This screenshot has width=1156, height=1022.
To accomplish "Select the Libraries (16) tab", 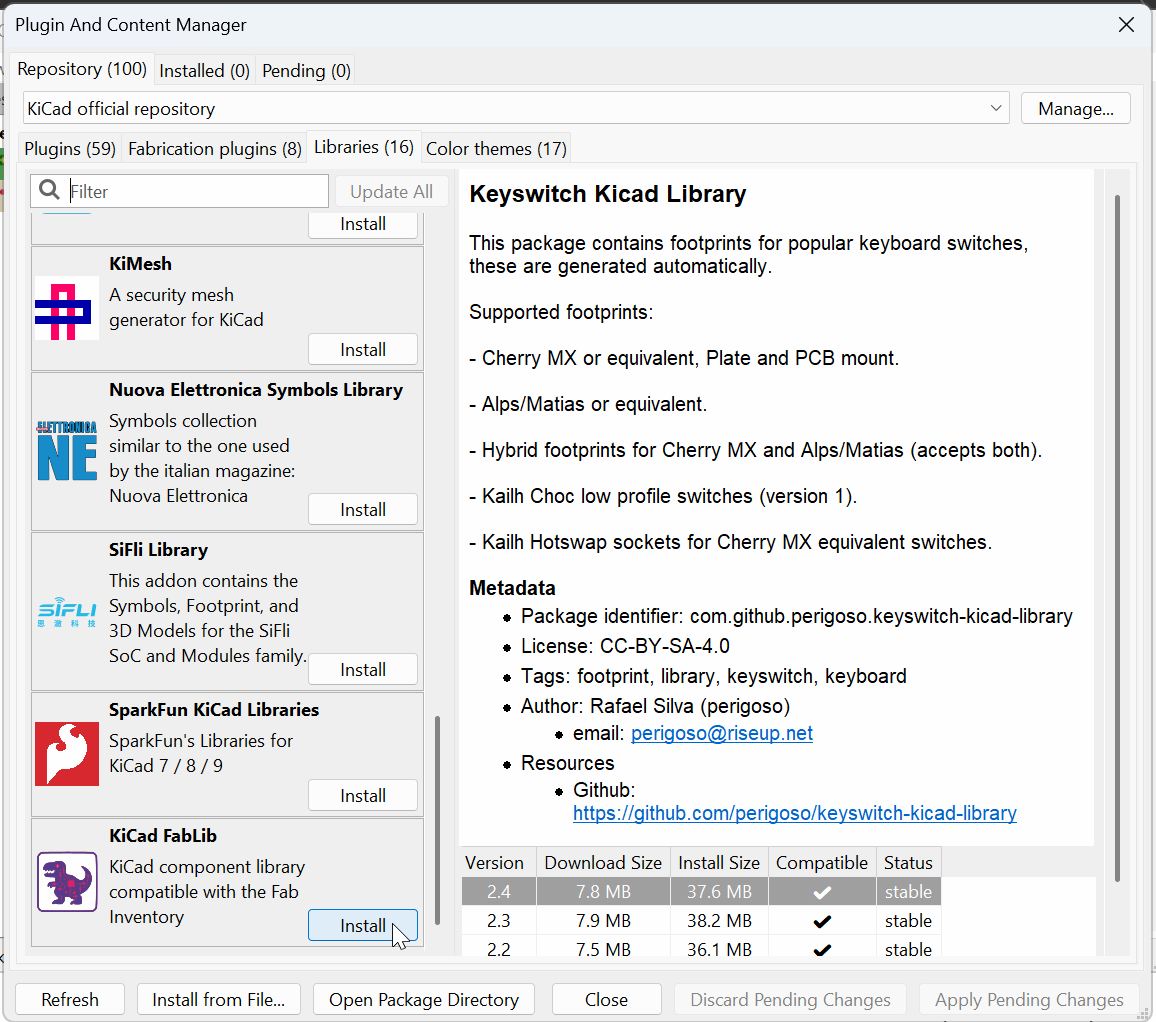I will click(363, 147).
